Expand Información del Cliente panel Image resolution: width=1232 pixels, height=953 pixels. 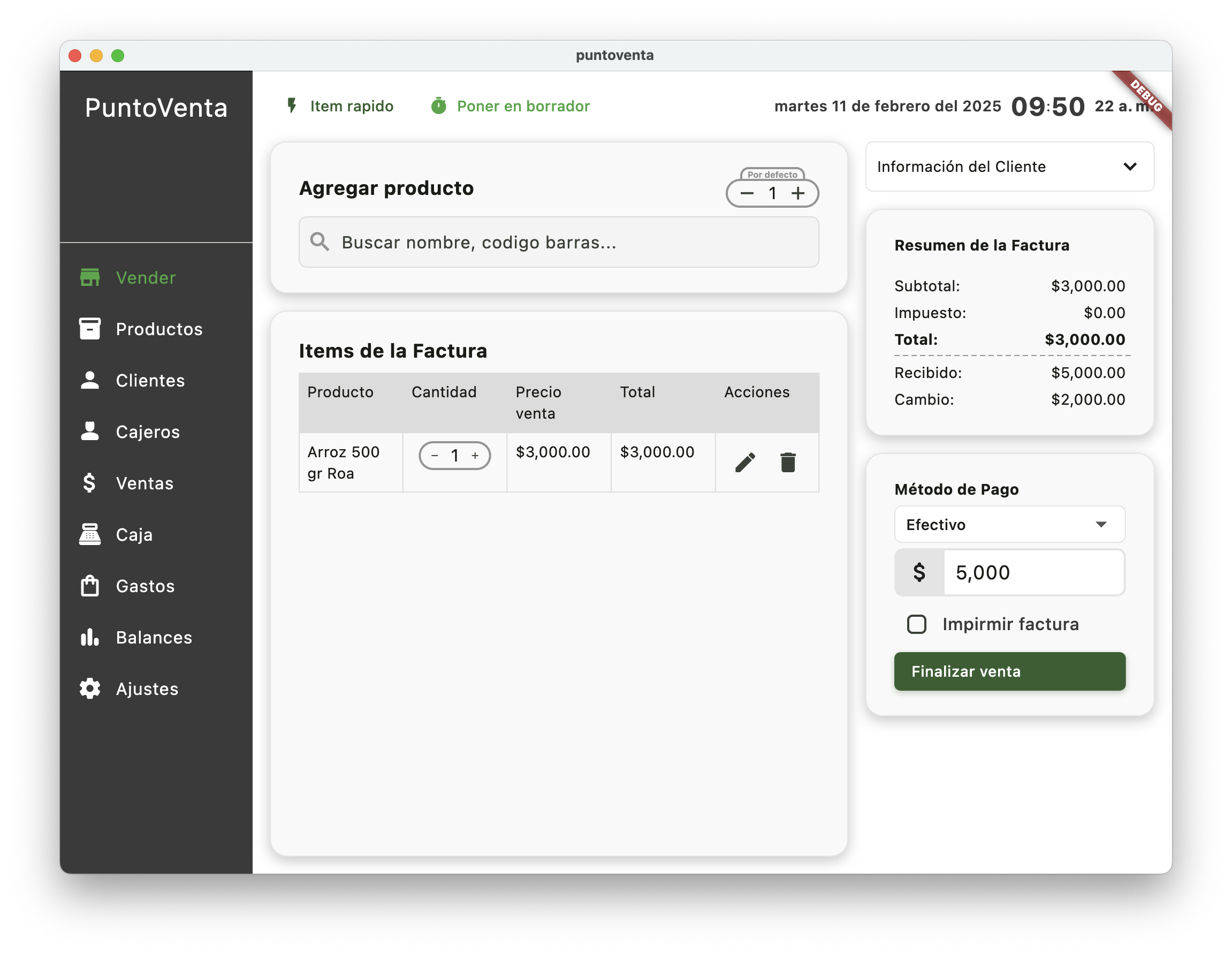tap(1009, 167)
